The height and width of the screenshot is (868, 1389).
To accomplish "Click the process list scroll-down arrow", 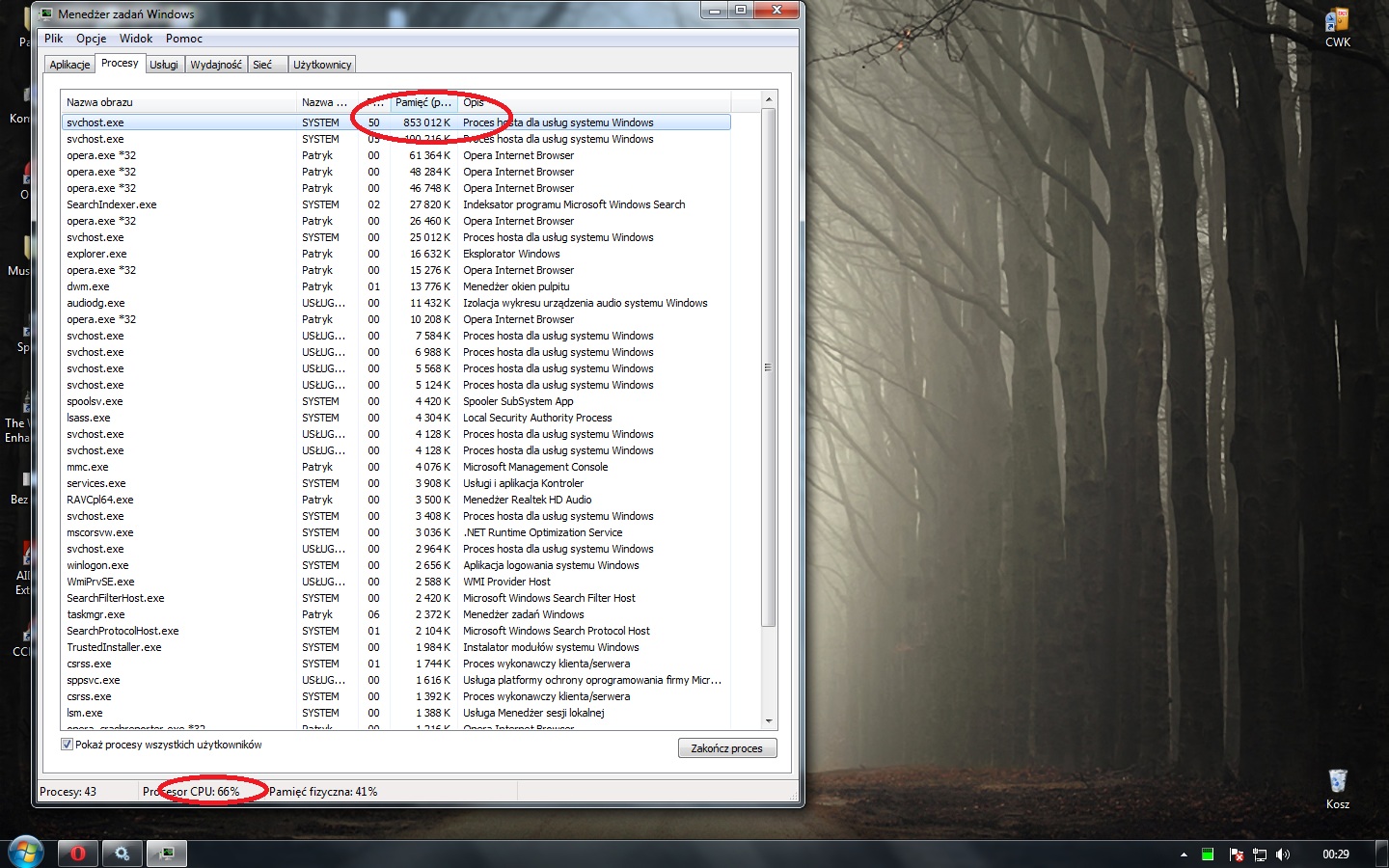I will (768, 721).
